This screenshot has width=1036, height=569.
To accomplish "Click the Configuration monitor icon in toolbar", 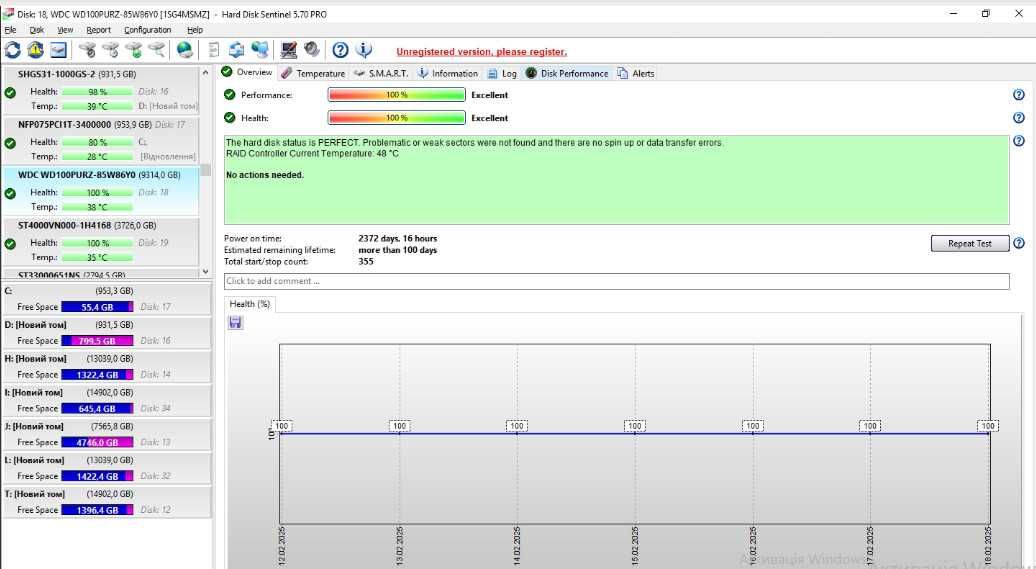I will coord(289,50).
